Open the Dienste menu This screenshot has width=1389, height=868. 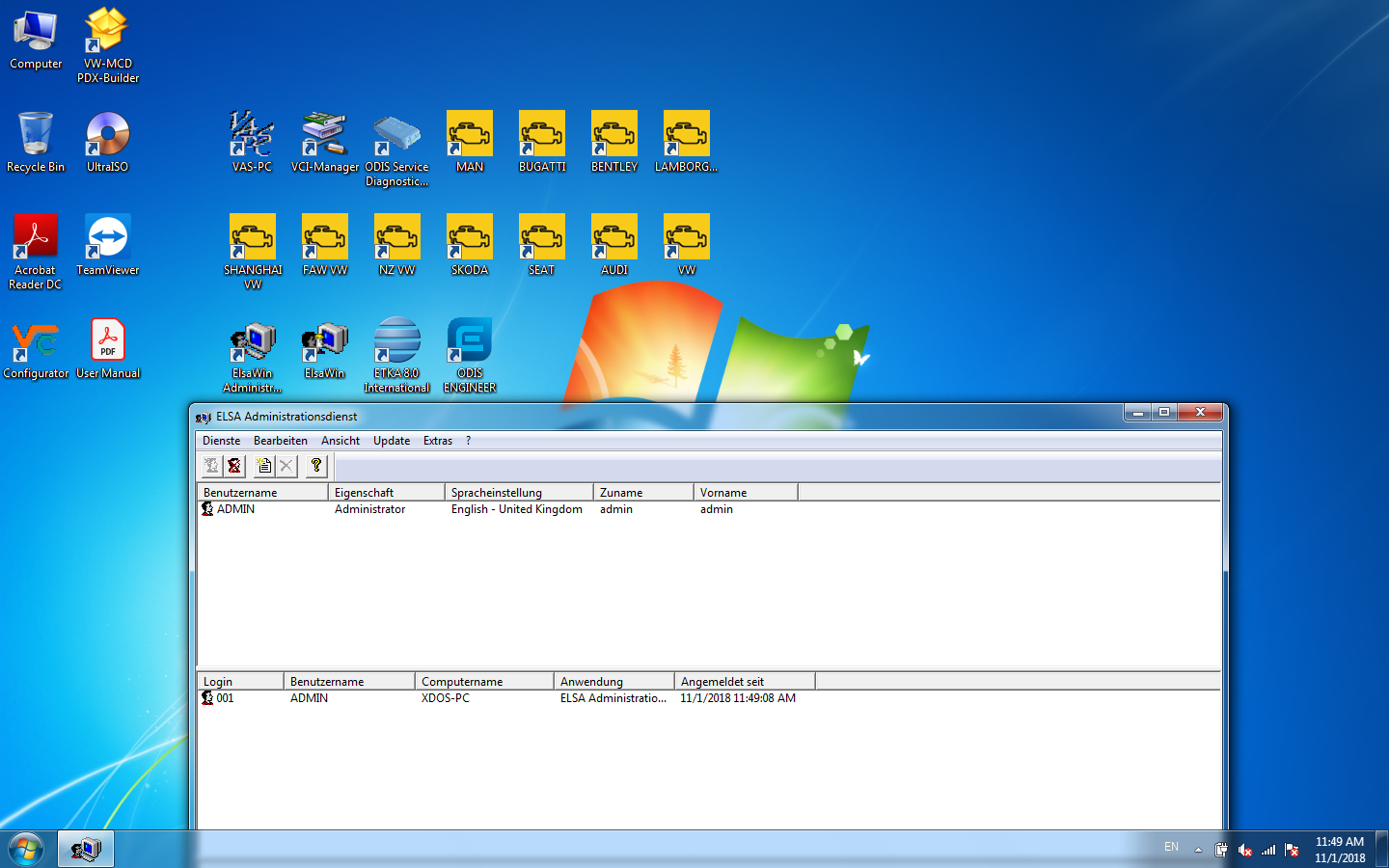[x=221, y=441]
